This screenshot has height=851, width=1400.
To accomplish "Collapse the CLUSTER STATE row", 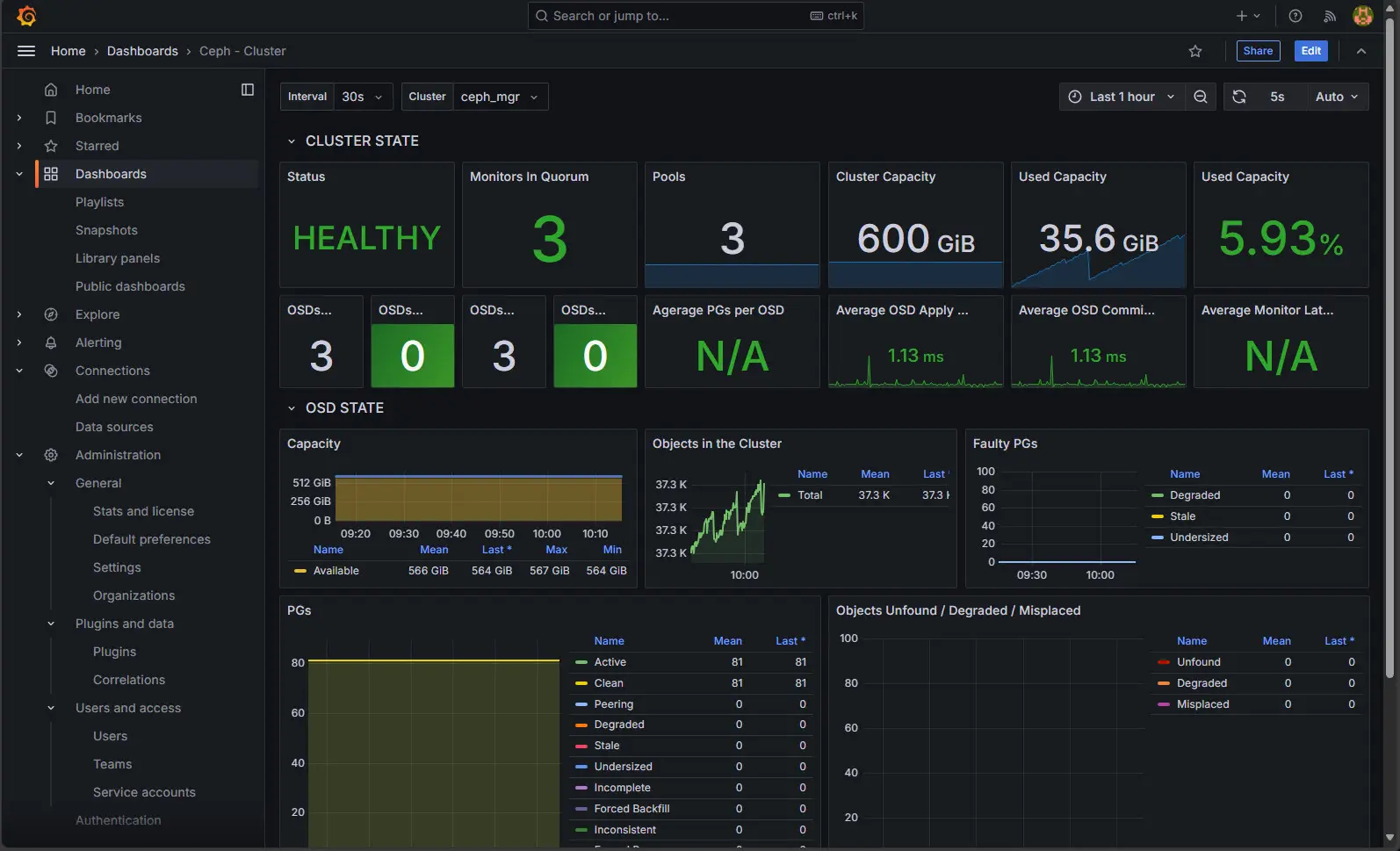I will [292, 141].
